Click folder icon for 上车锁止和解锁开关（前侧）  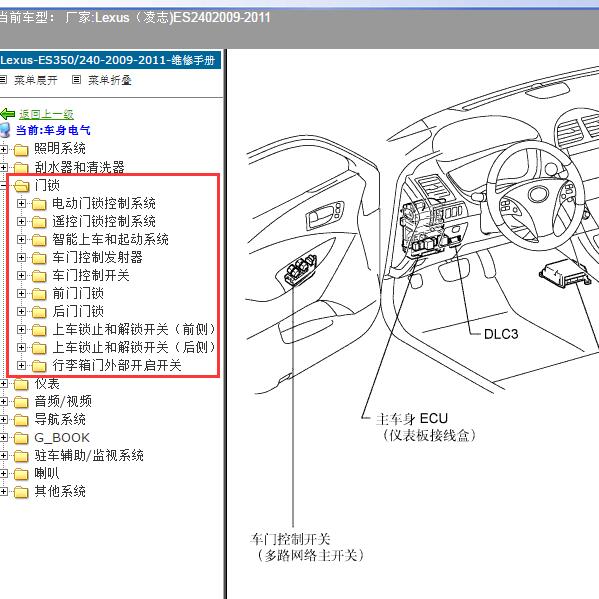click(x=39, y=329)
